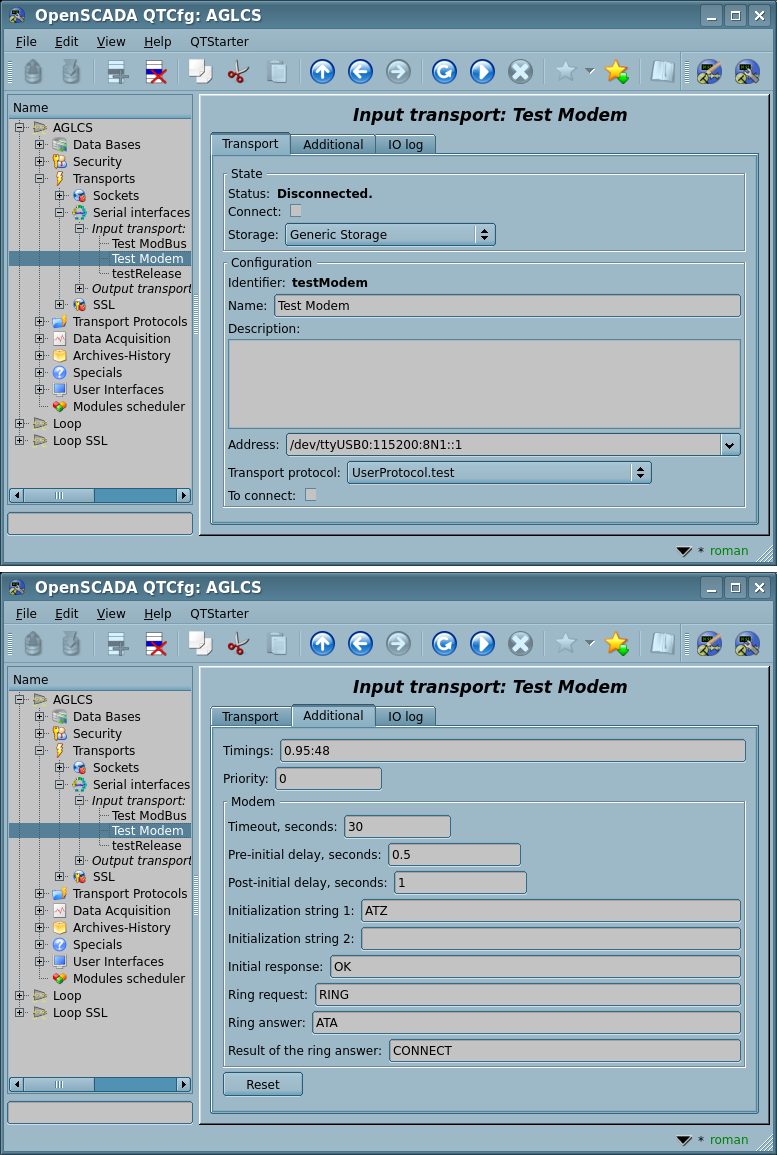Enable the Connect checkbox under State

(x=296, y=211)
